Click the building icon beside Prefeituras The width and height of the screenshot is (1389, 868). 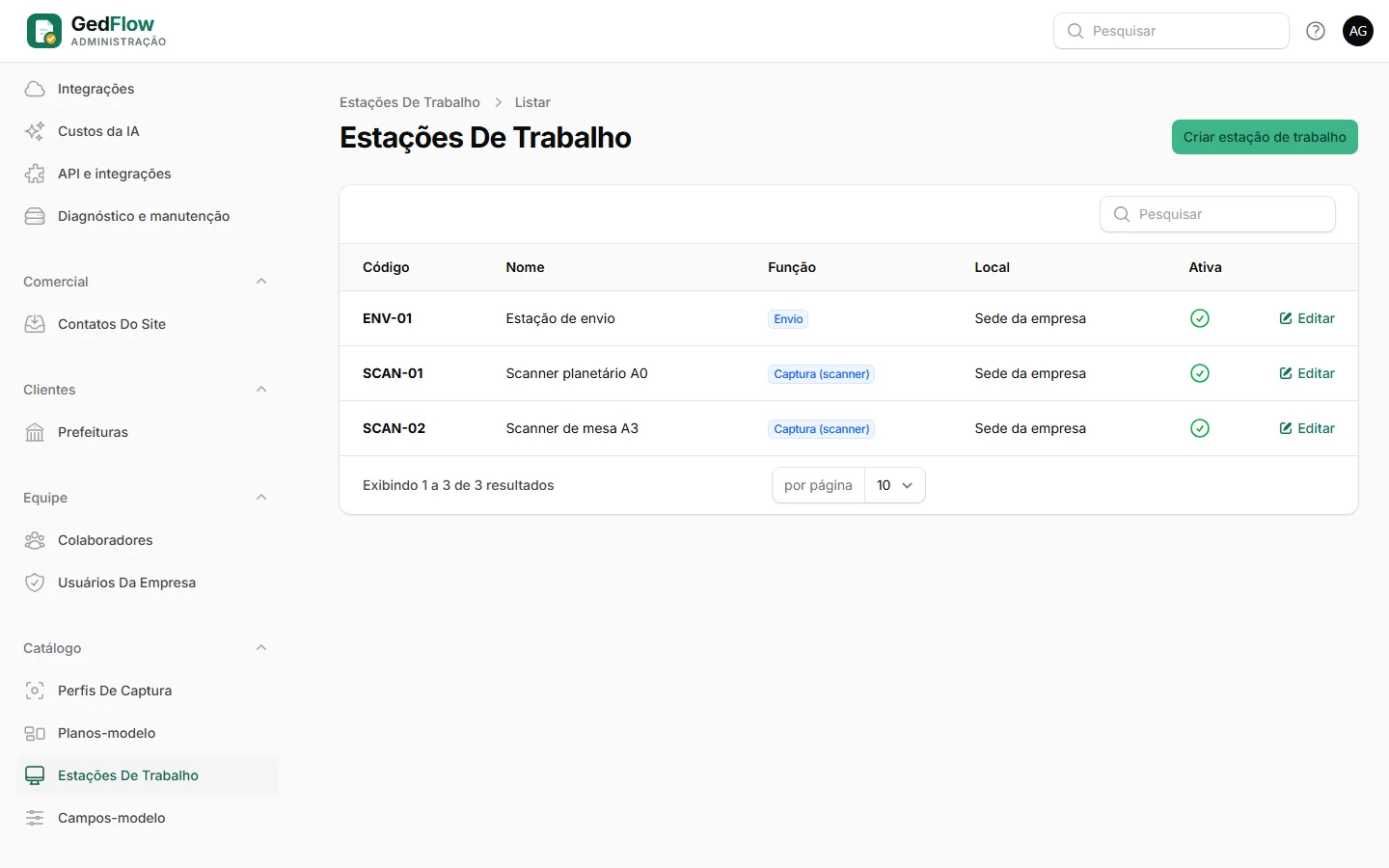pyautogui.click(x=35, y=432)
